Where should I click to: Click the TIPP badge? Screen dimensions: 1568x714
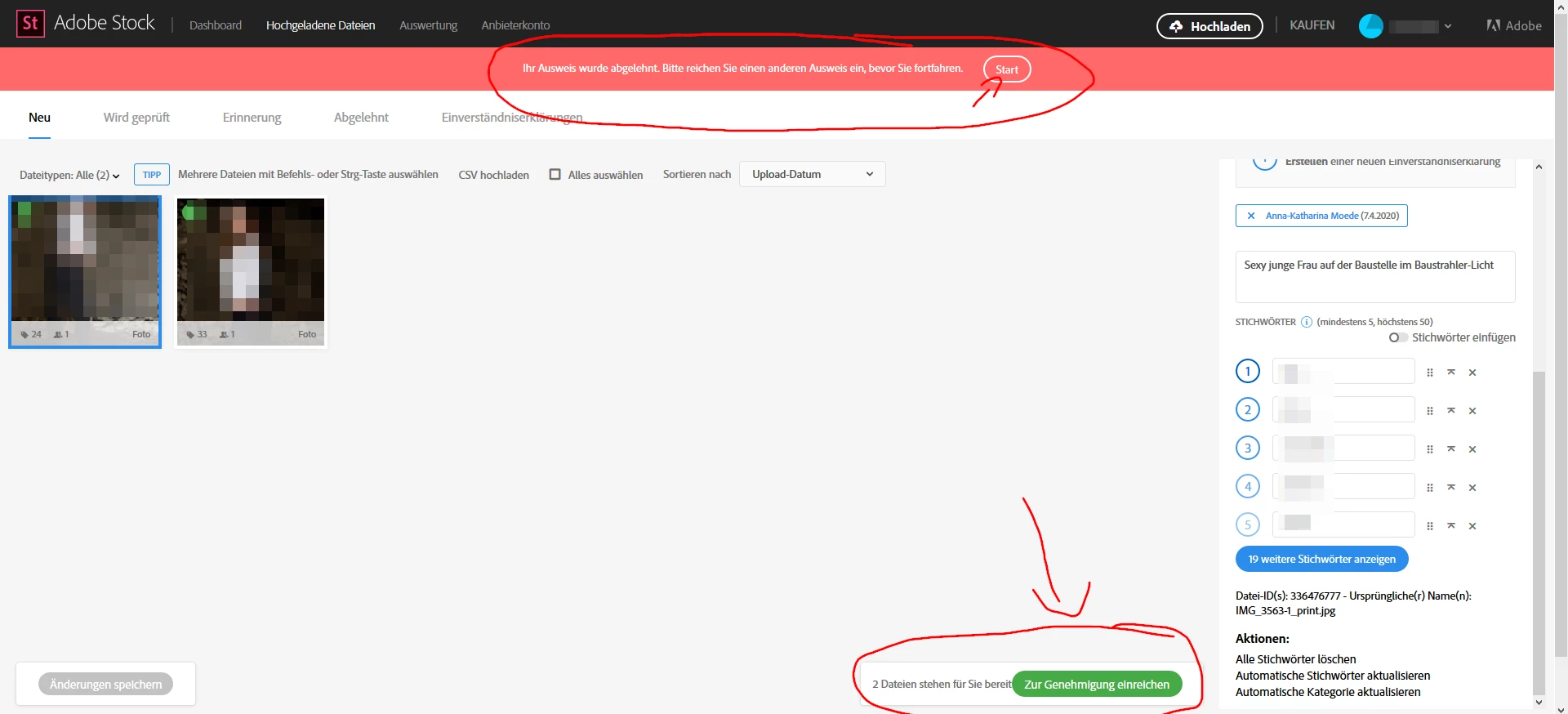click(152, 175)
